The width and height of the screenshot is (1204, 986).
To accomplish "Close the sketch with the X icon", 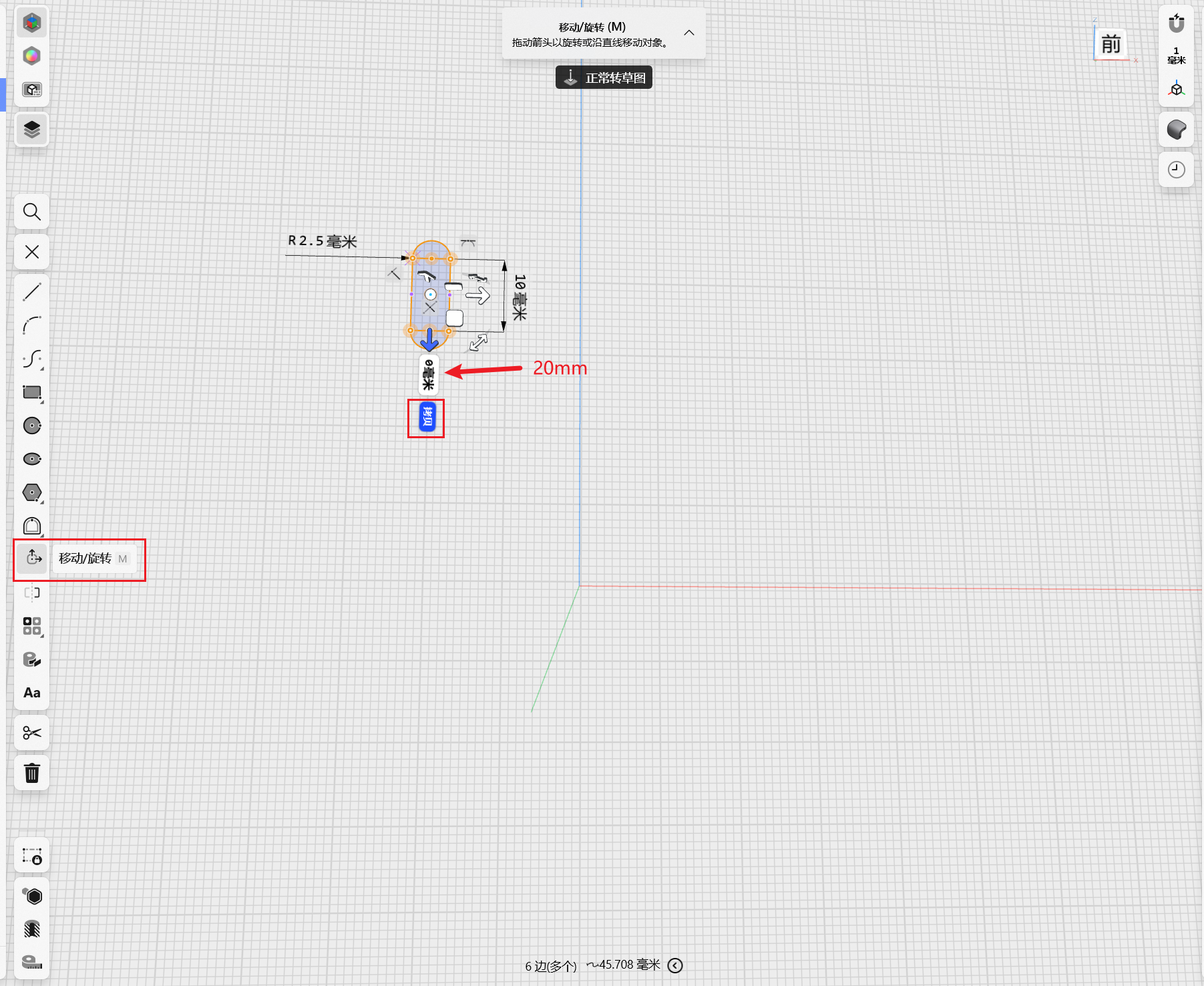I will (x=31, y=252).
